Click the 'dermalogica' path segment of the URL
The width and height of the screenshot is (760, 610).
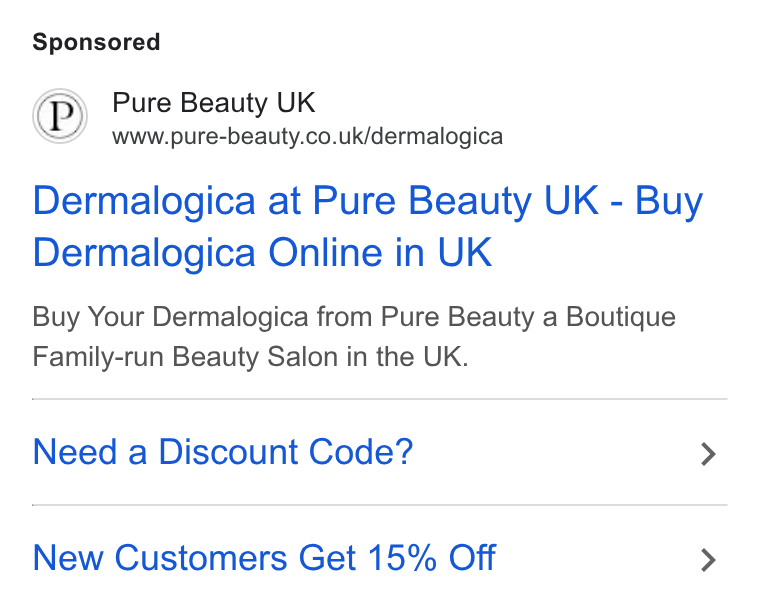pyautogui.click(x=437, y=137)
